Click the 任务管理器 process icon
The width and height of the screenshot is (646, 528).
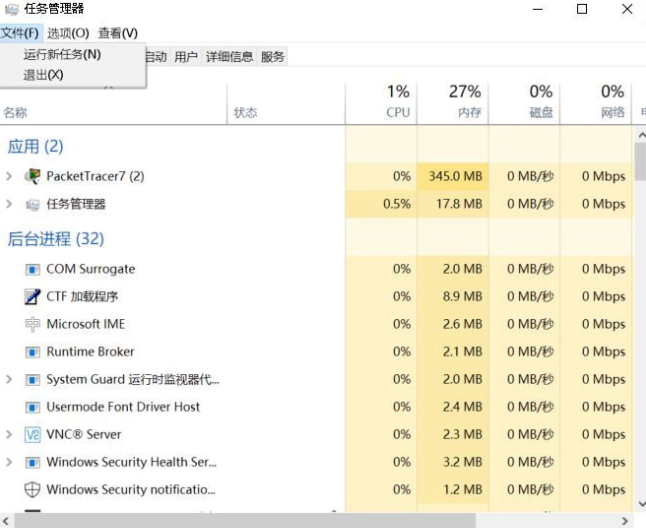point(32,204)
